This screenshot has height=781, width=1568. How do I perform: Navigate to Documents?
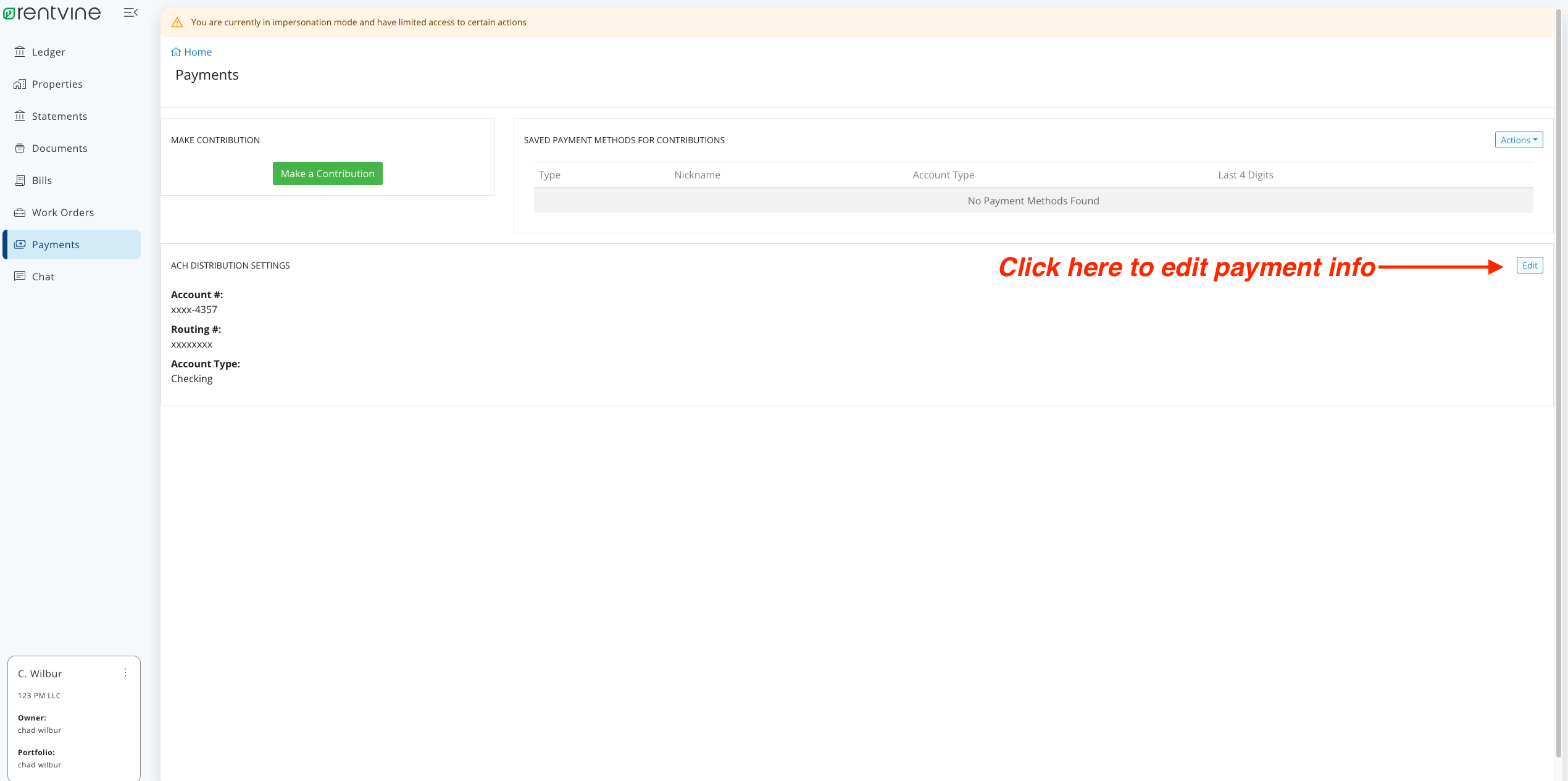(72, 148)
